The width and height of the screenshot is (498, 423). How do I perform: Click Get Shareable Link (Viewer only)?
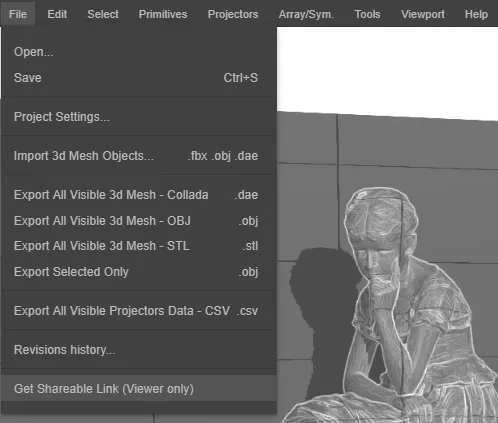click(139, 388)
